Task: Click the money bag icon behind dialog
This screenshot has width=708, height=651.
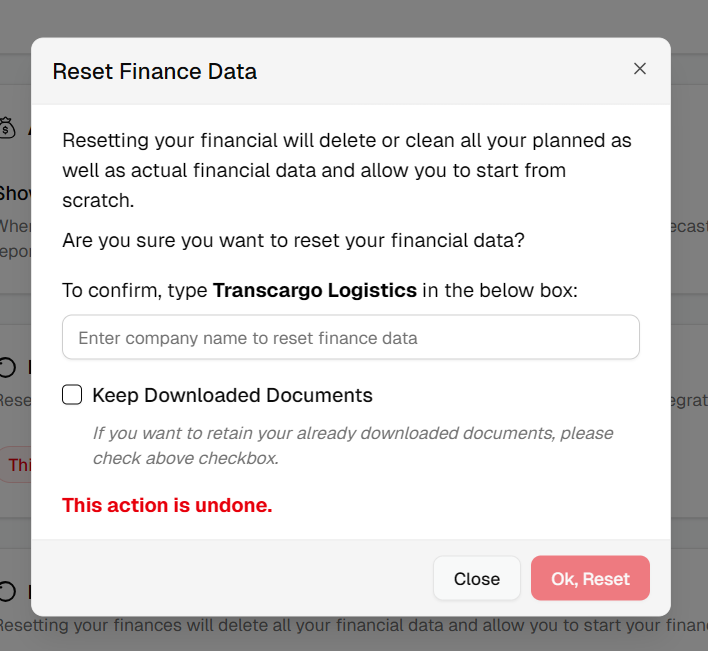Action: click(7, 127)
